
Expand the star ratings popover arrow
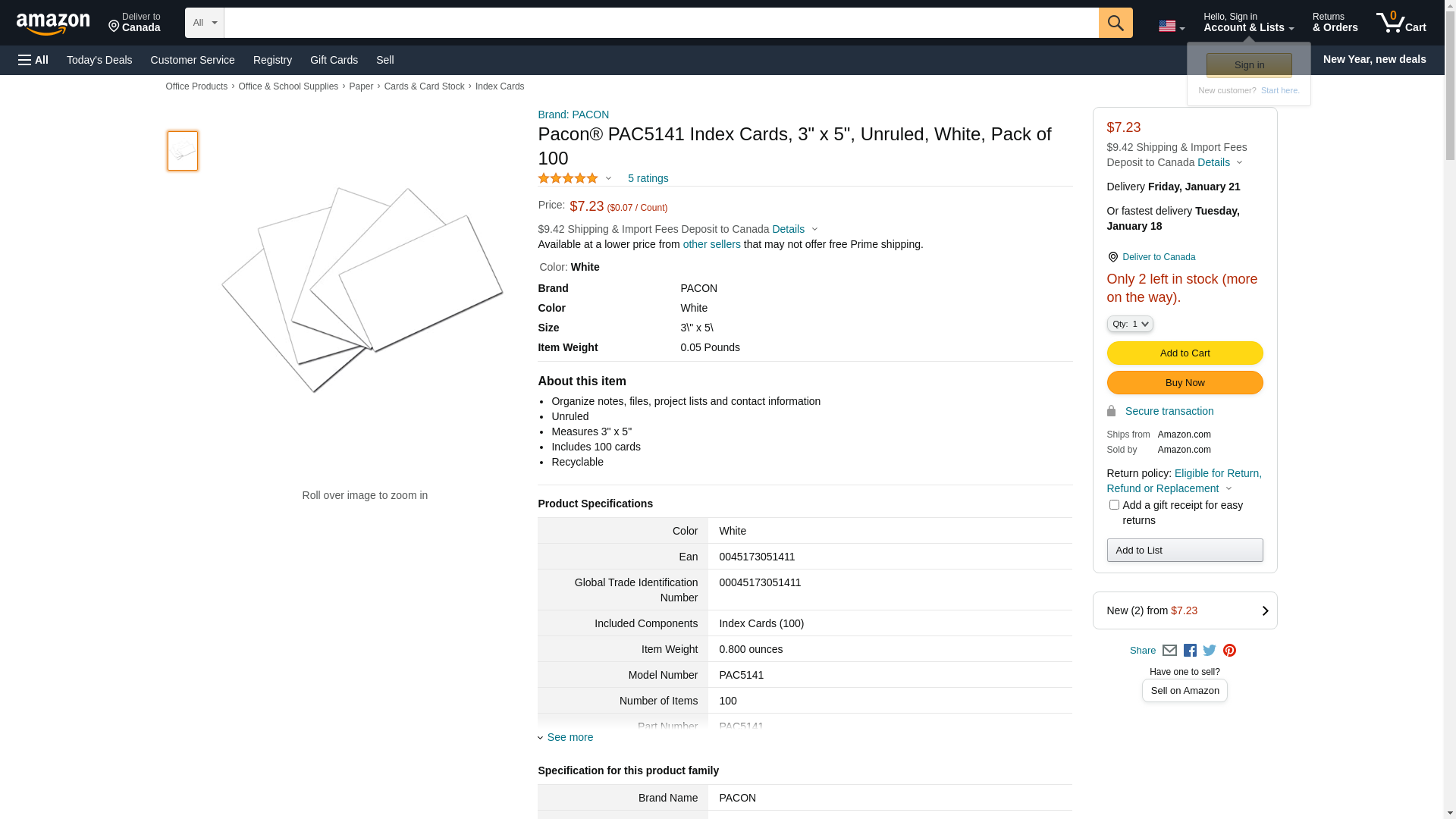pyautogui.click(x=608, y=179)
